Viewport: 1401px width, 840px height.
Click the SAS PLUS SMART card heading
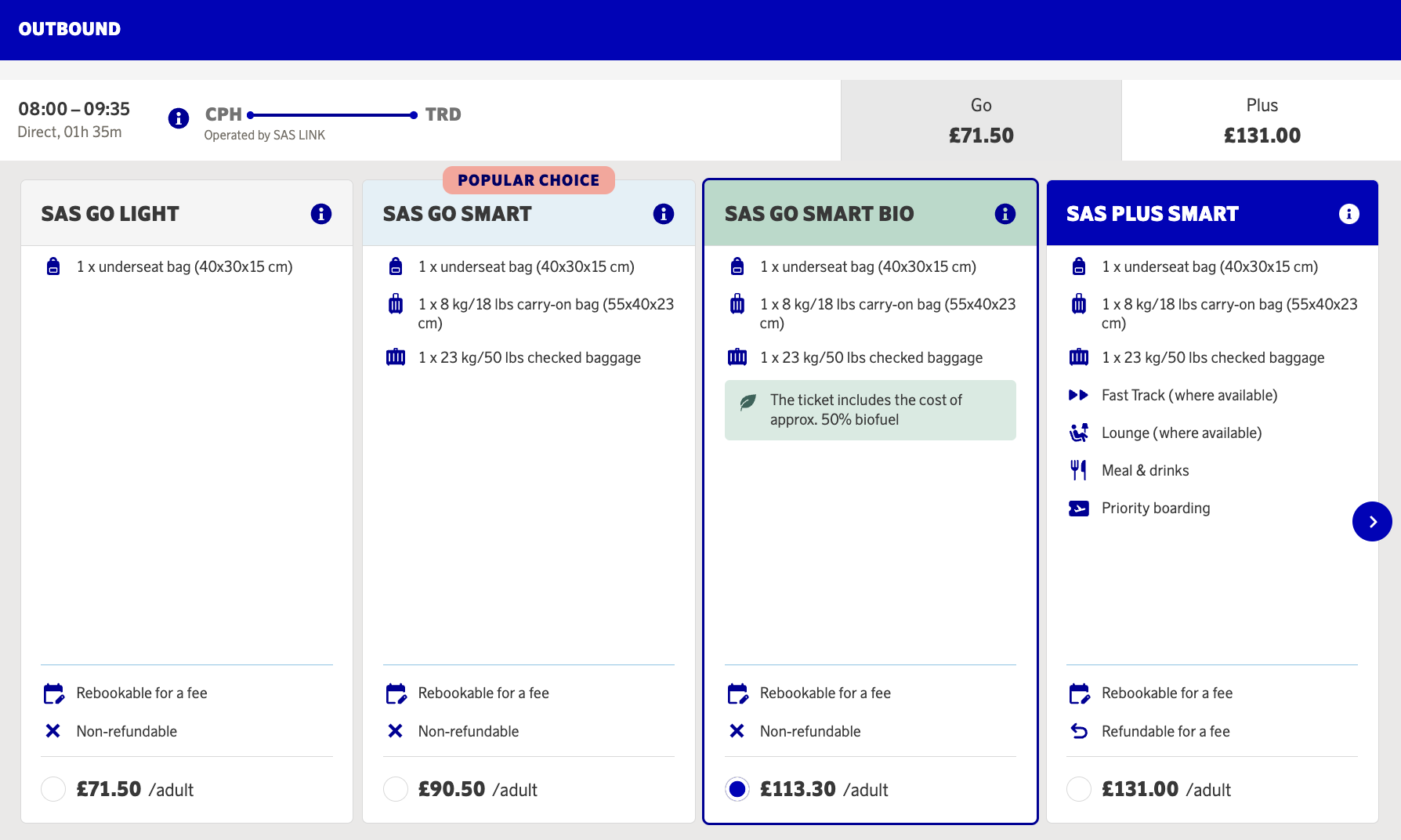click(x=1153, y=214)
